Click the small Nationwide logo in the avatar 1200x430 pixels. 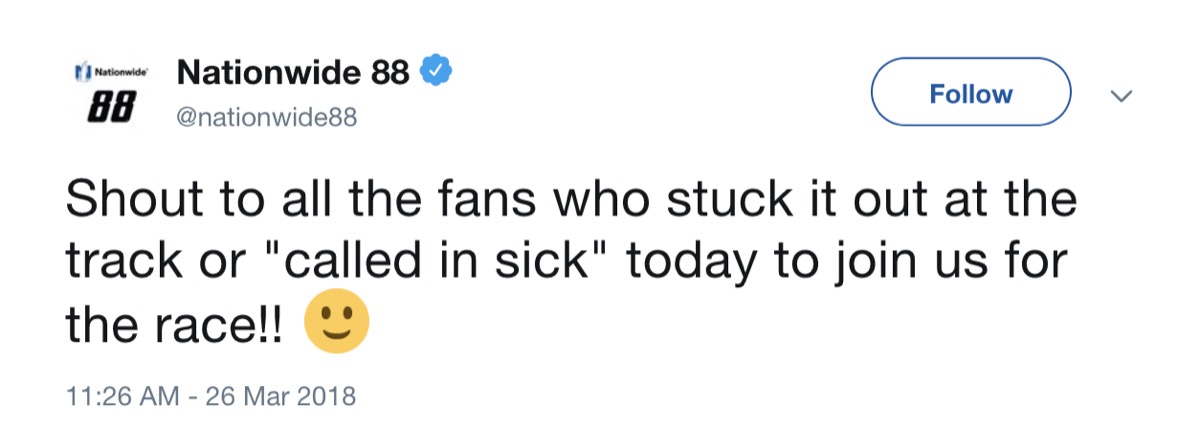pos(112,72)
